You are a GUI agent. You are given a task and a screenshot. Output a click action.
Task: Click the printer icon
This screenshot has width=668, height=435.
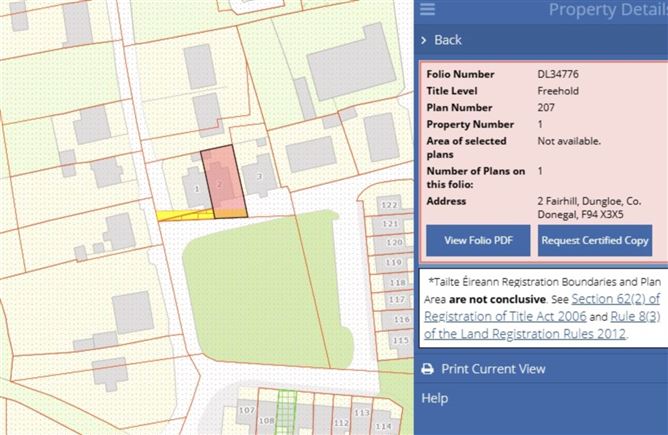pos(427,369)
